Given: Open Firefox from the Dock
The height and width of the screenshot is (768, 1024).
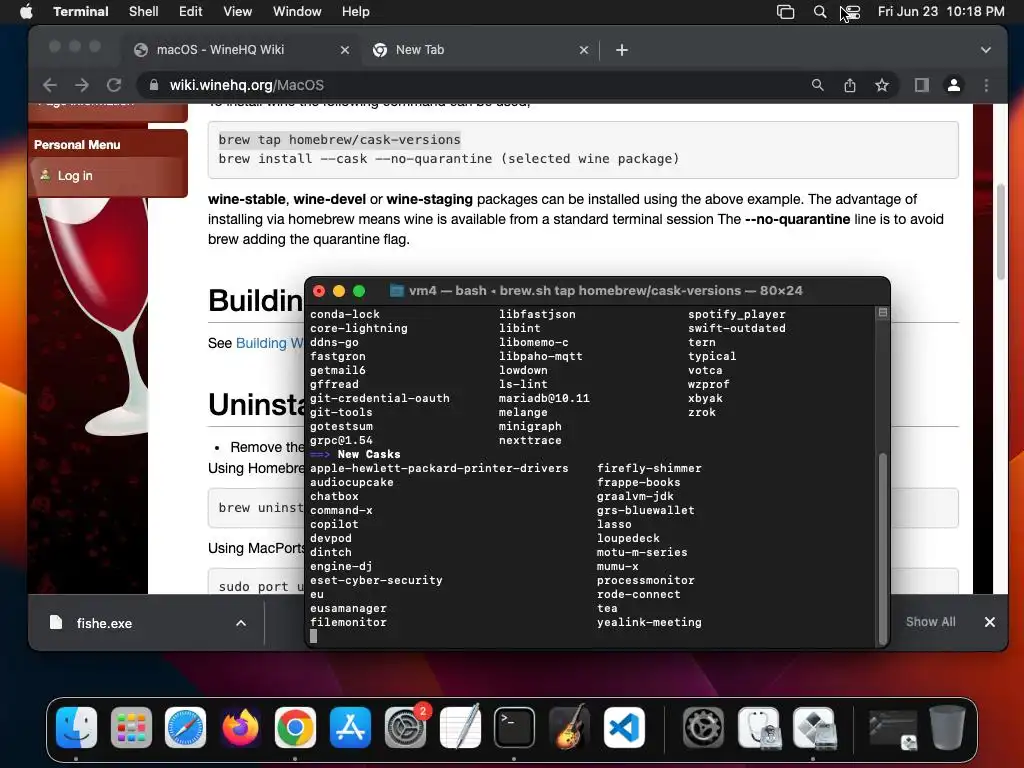Looking at the screenshot, I should [240, 728].
